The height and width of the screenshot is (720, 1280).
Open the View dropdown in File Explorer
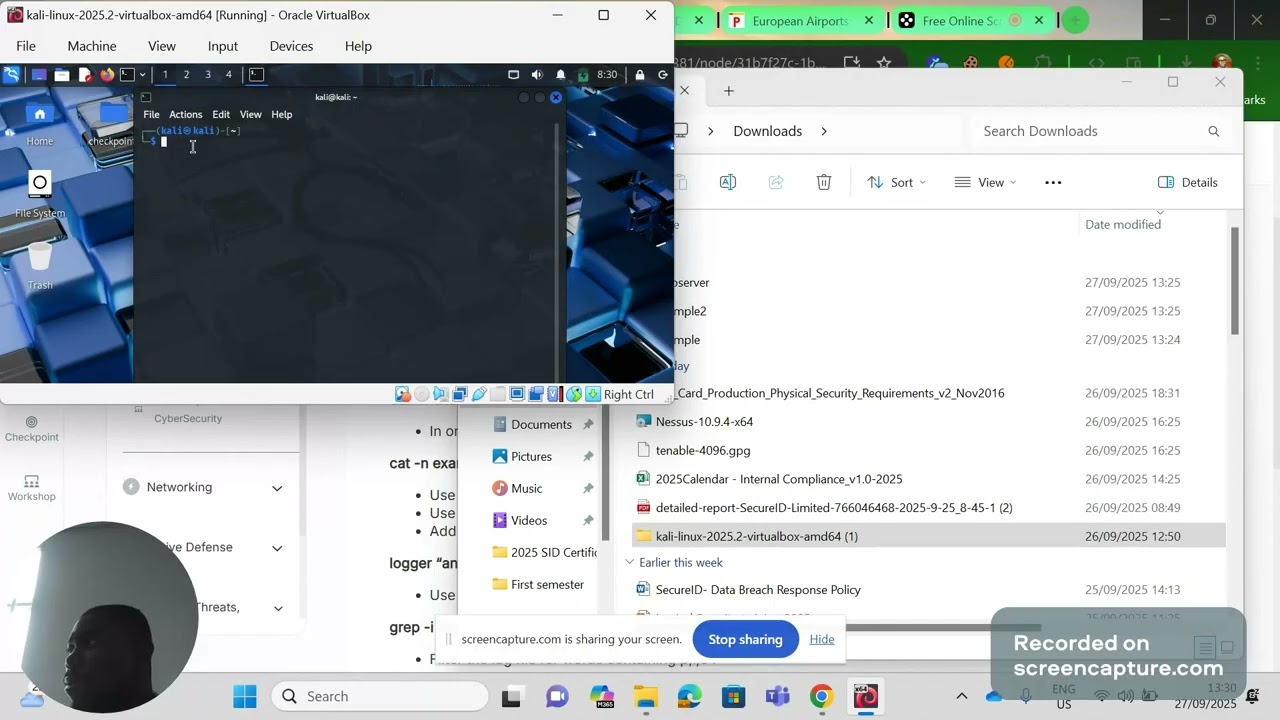pyautogui.click(x=985, y=182)
